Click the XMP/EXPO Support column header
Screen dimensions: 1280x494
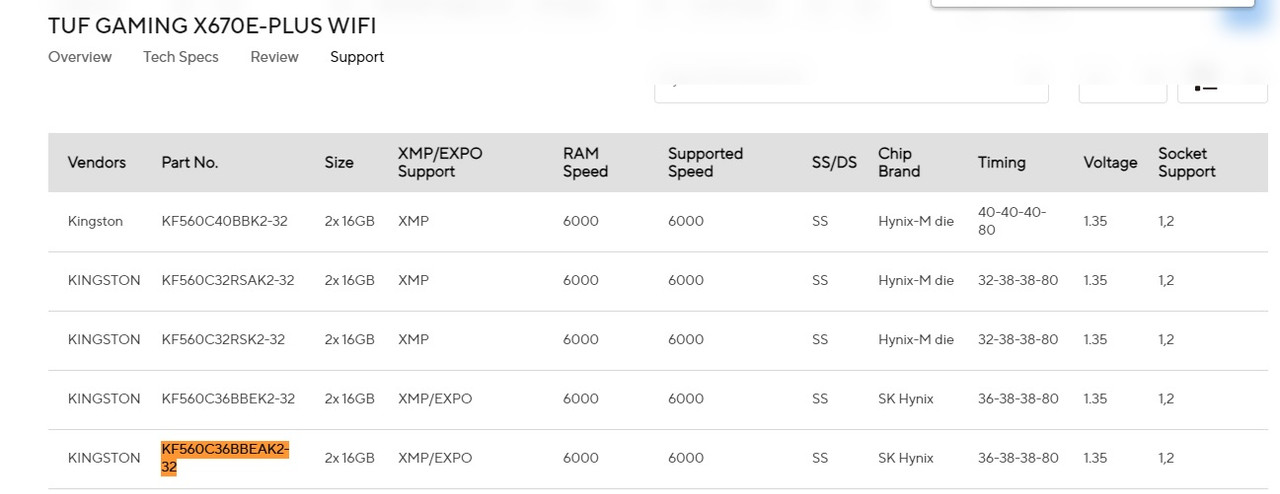[440, 162]
